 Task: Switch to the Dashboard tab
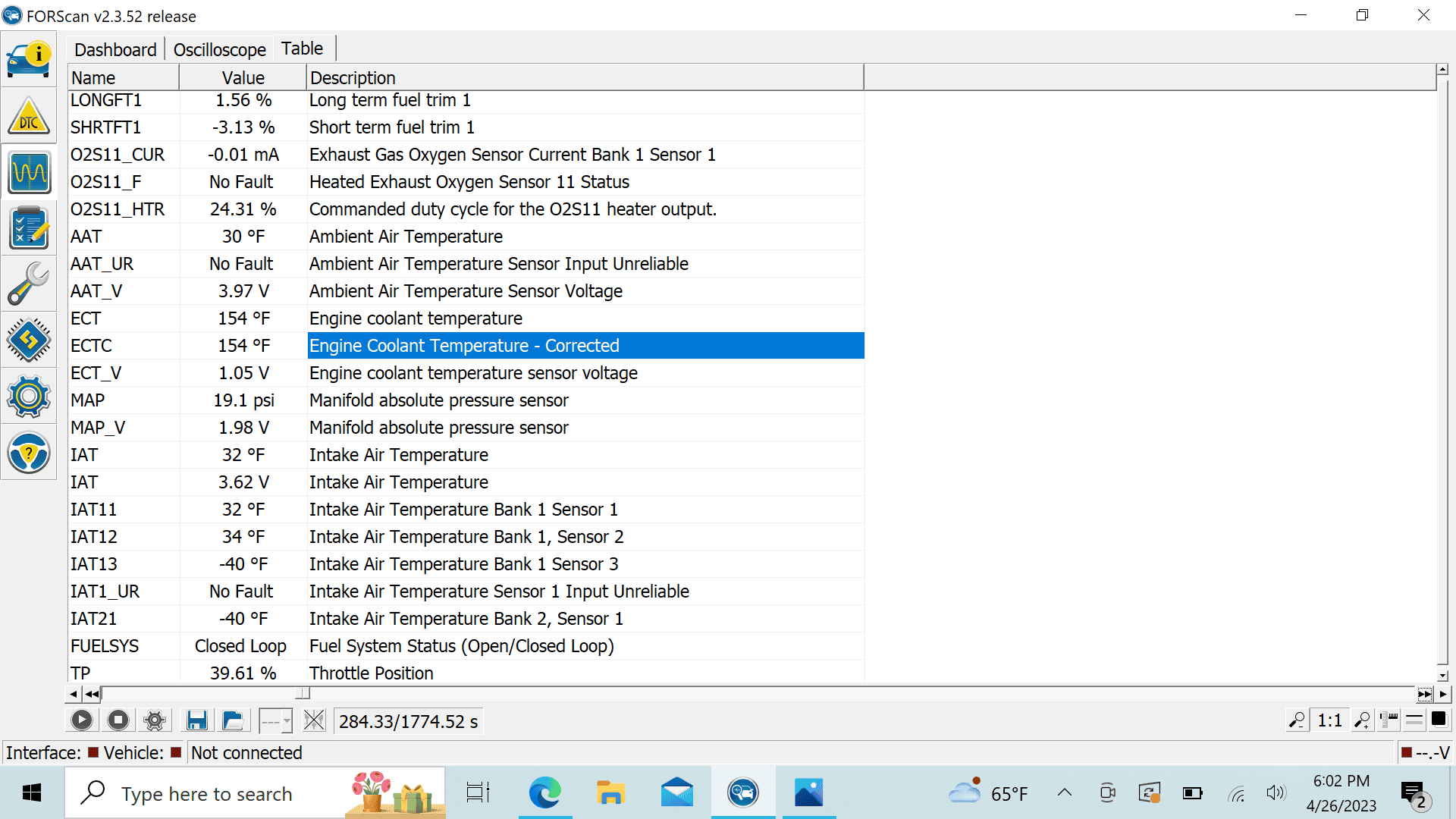115,50
